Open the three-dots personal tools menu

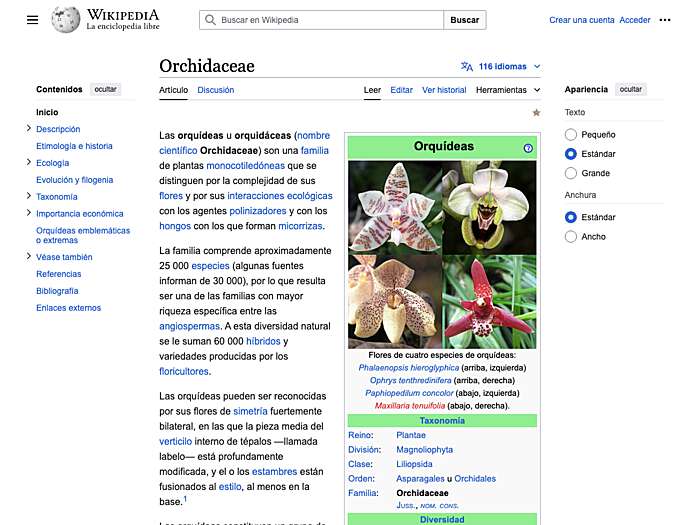coord(665,20)
